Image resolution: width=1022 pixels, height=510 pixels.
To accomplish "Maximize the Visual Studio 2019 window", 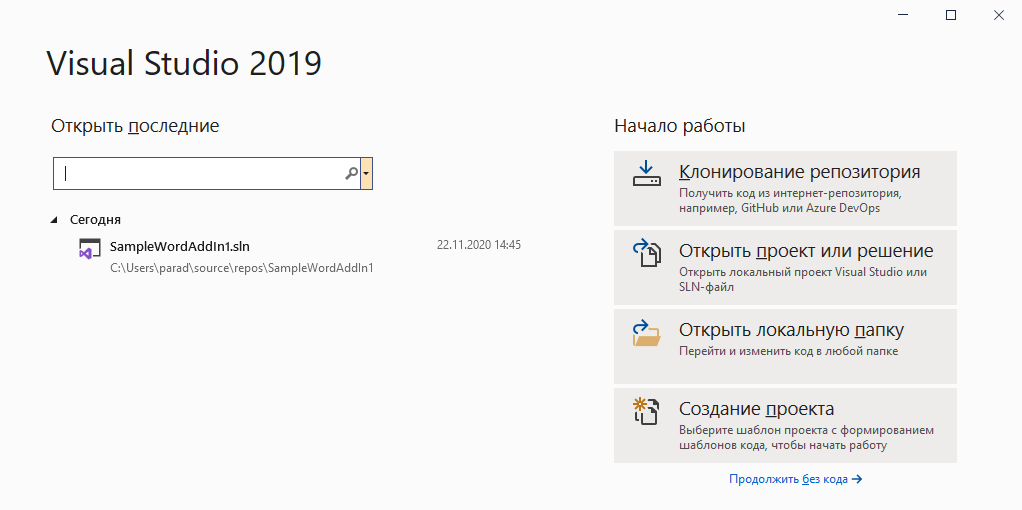I will click(x=951, y=15).
